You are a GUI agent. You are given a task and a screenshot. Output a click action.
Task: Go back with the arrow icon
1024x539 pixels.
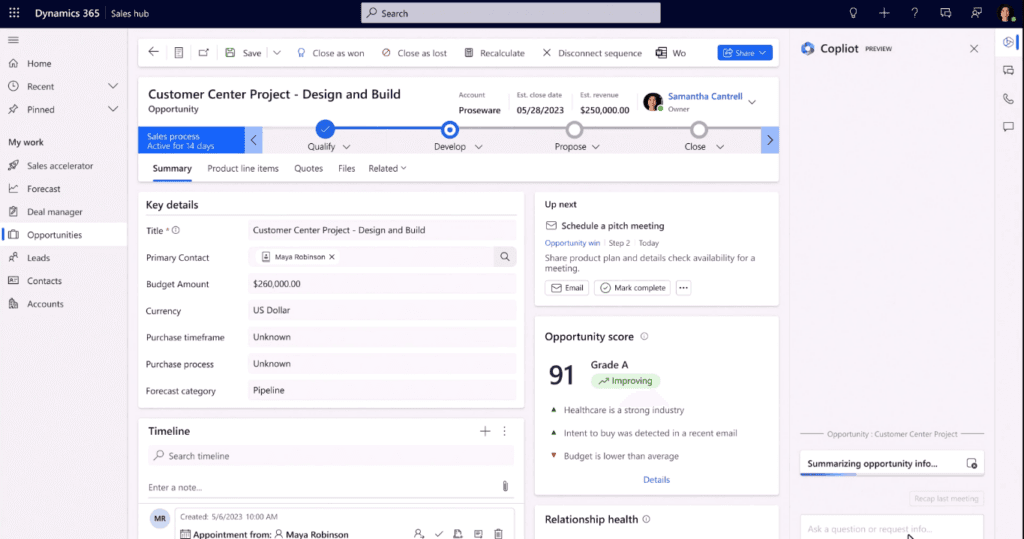tap(153, 52)
